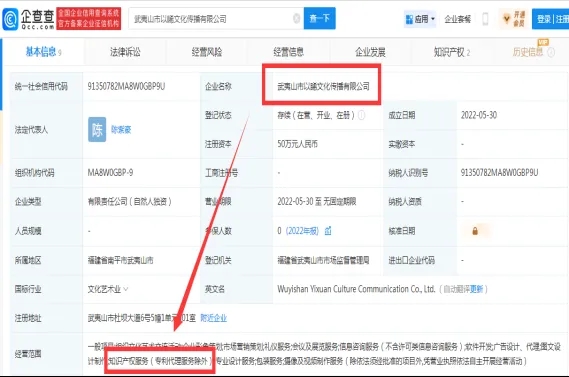Select the 50万元人民币 registered capital

(298, 144)
